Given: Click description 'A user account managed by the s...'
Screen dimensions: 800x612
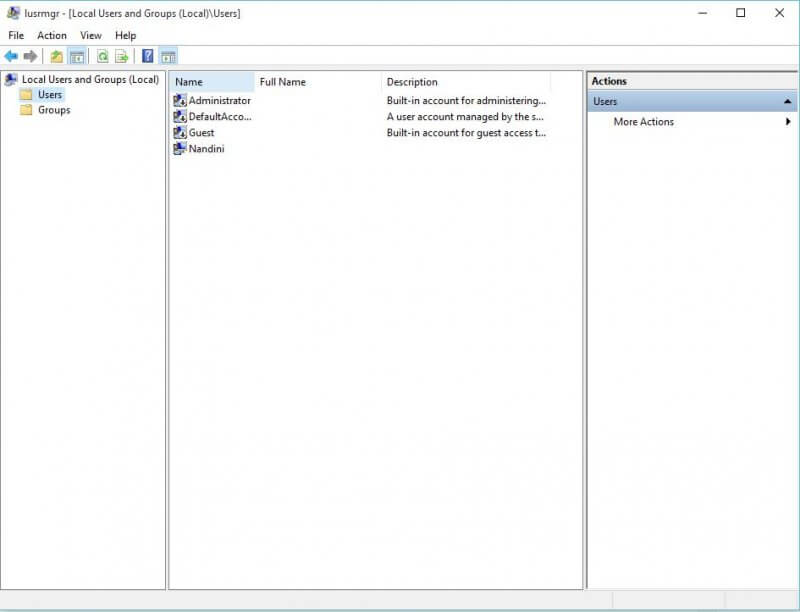Looking at the screenshot, I should (x=465, y=117).
